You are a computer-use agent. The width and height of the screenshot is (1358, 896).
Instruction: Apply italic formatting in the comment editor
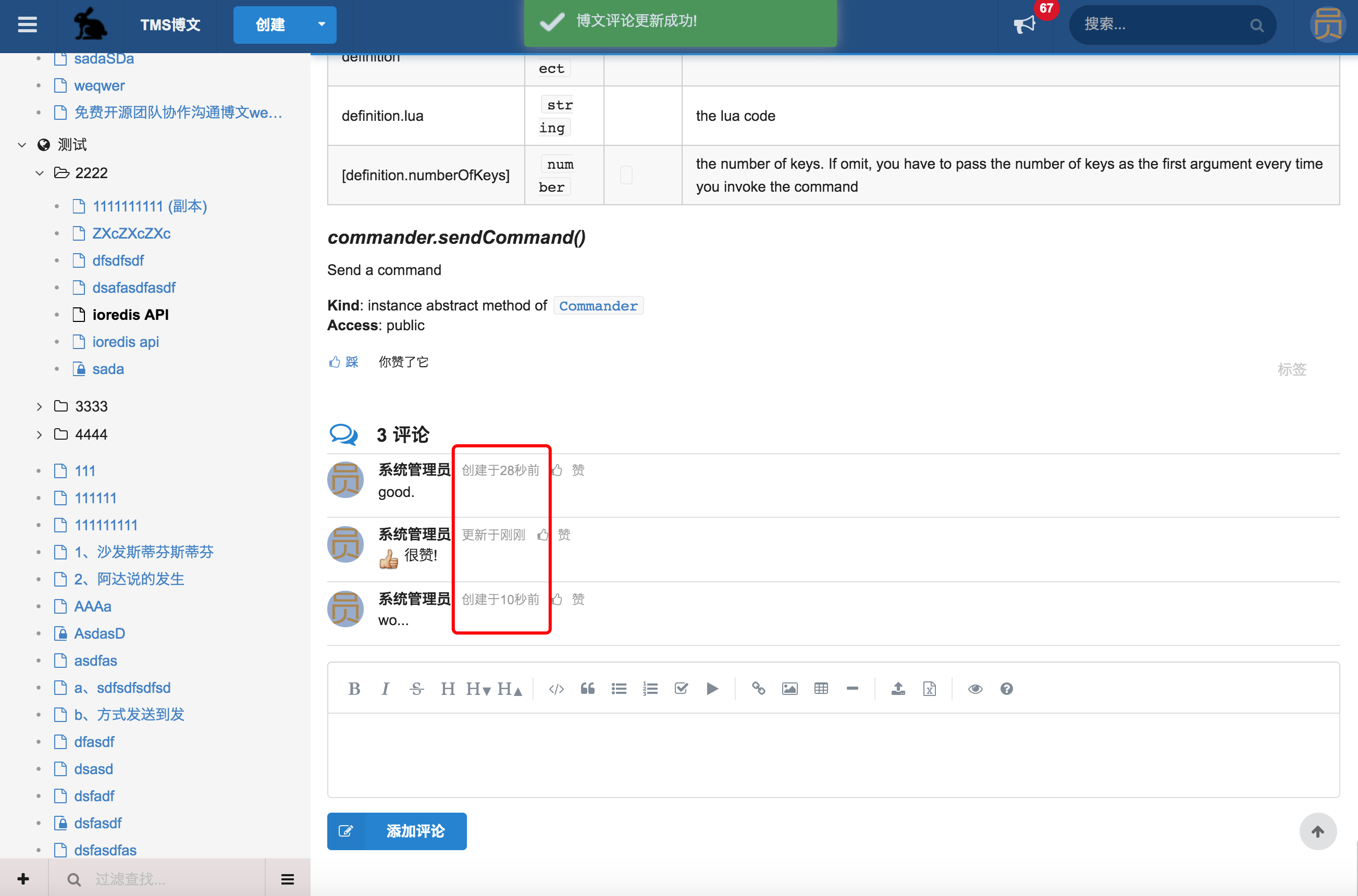(x=385, y=689)
